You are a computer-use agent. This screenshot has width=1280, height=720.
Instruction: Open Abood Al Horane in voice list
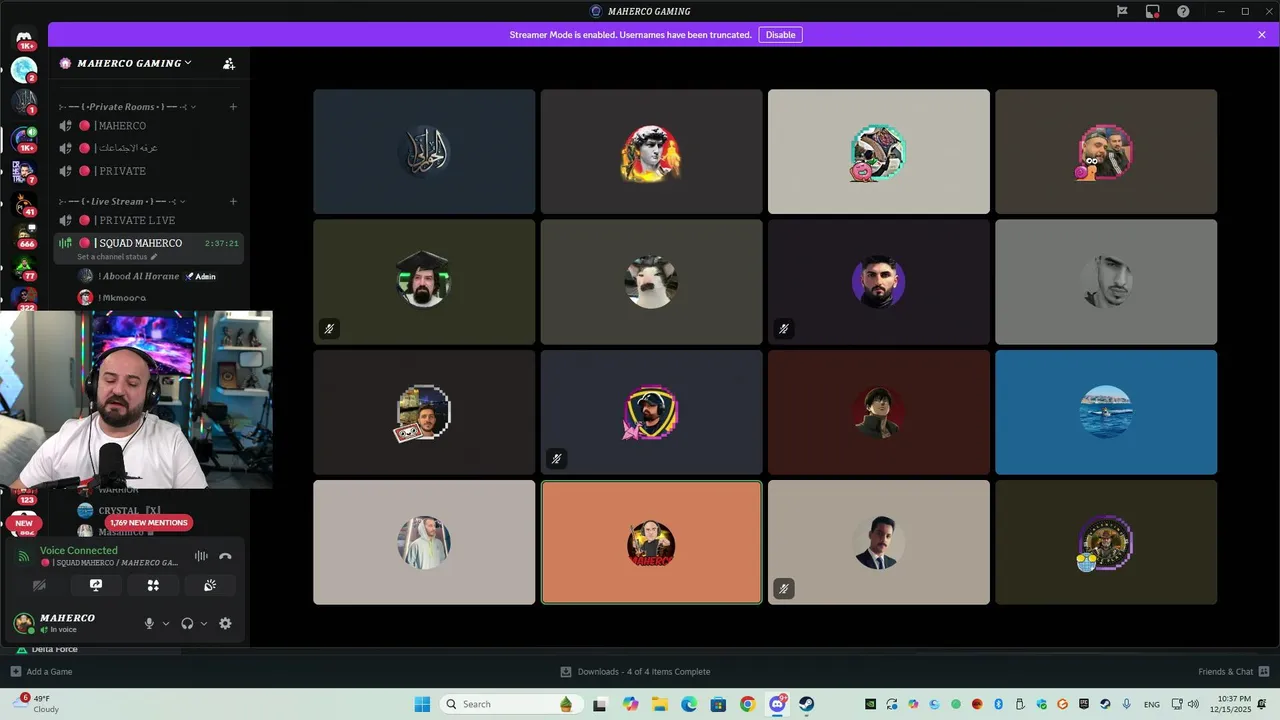[x=149, y=276]
